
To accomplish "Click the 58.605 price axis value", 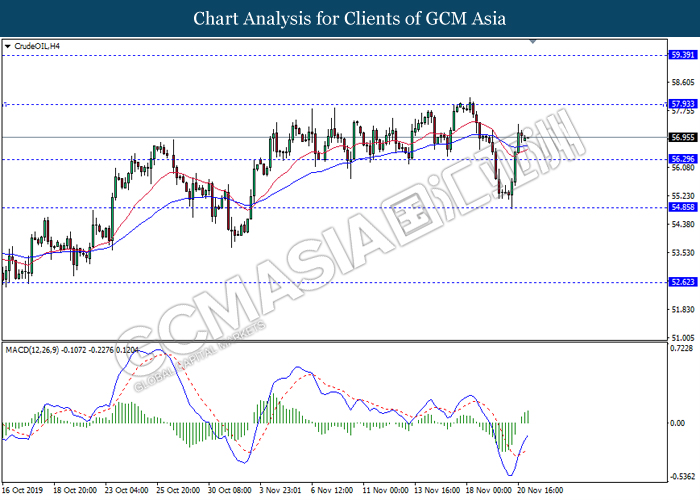I will [x=683, y=82].
